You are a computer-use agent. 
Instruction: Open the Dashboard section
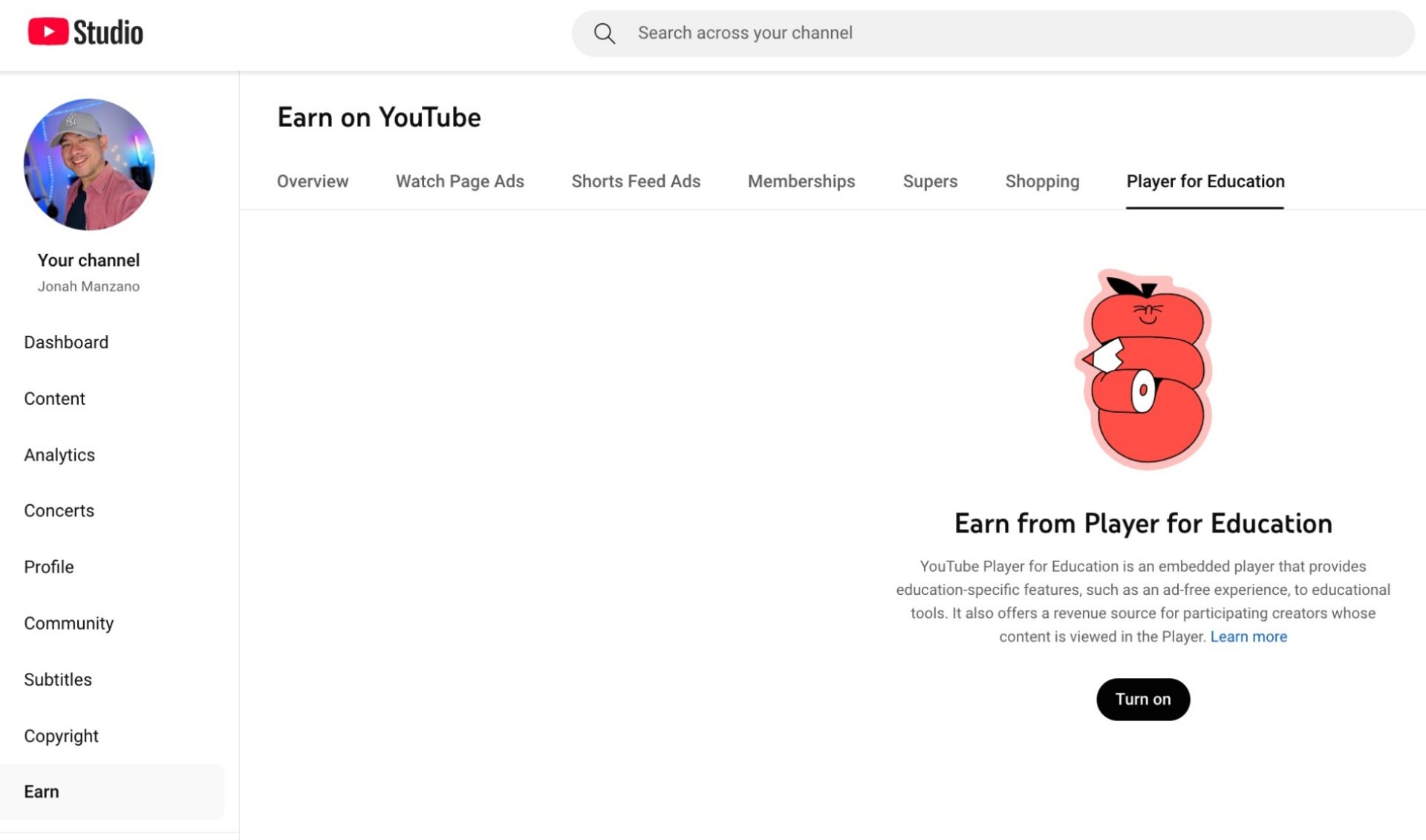click(x=66, y=342)
